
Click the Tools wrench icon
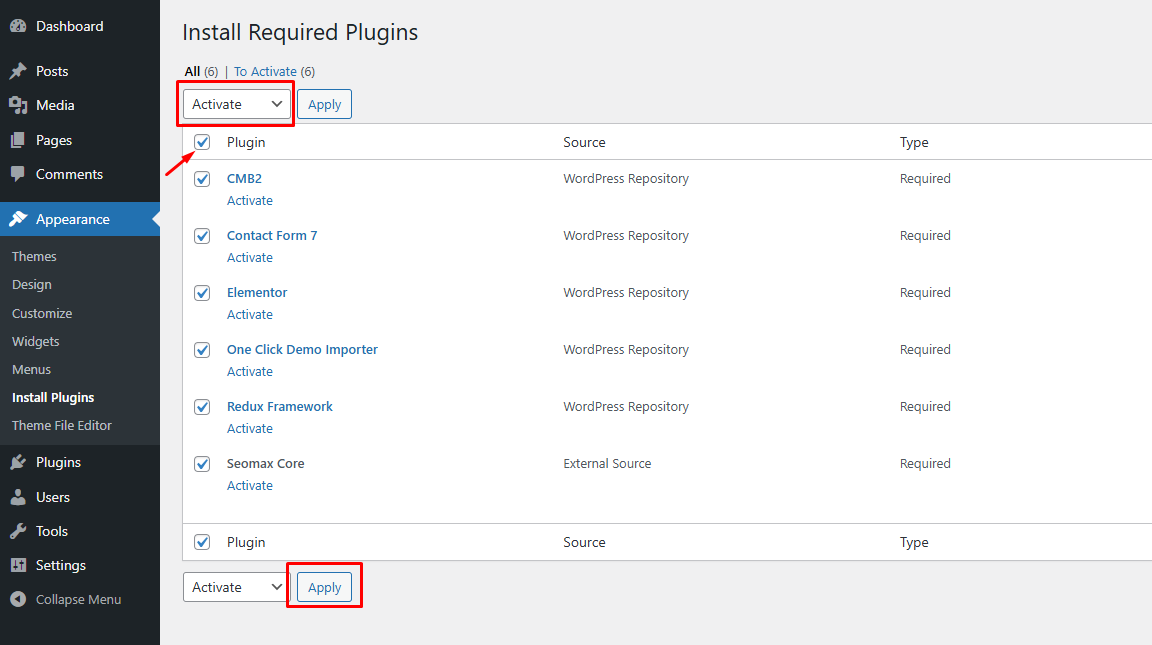[18, 531]
